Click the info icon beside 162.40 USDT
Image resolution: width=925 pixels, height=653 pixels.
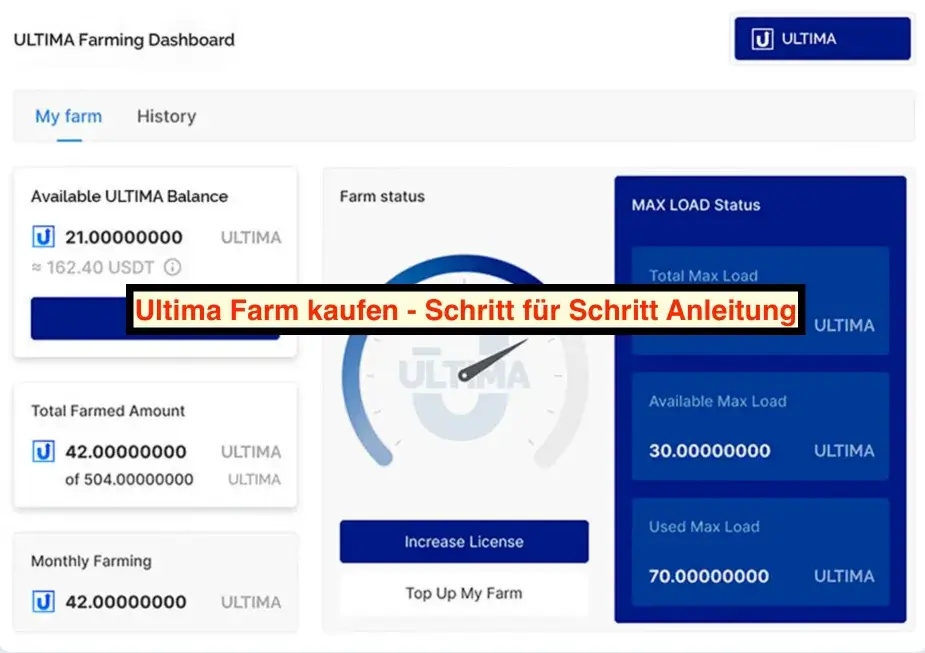(x=172, y=267)
